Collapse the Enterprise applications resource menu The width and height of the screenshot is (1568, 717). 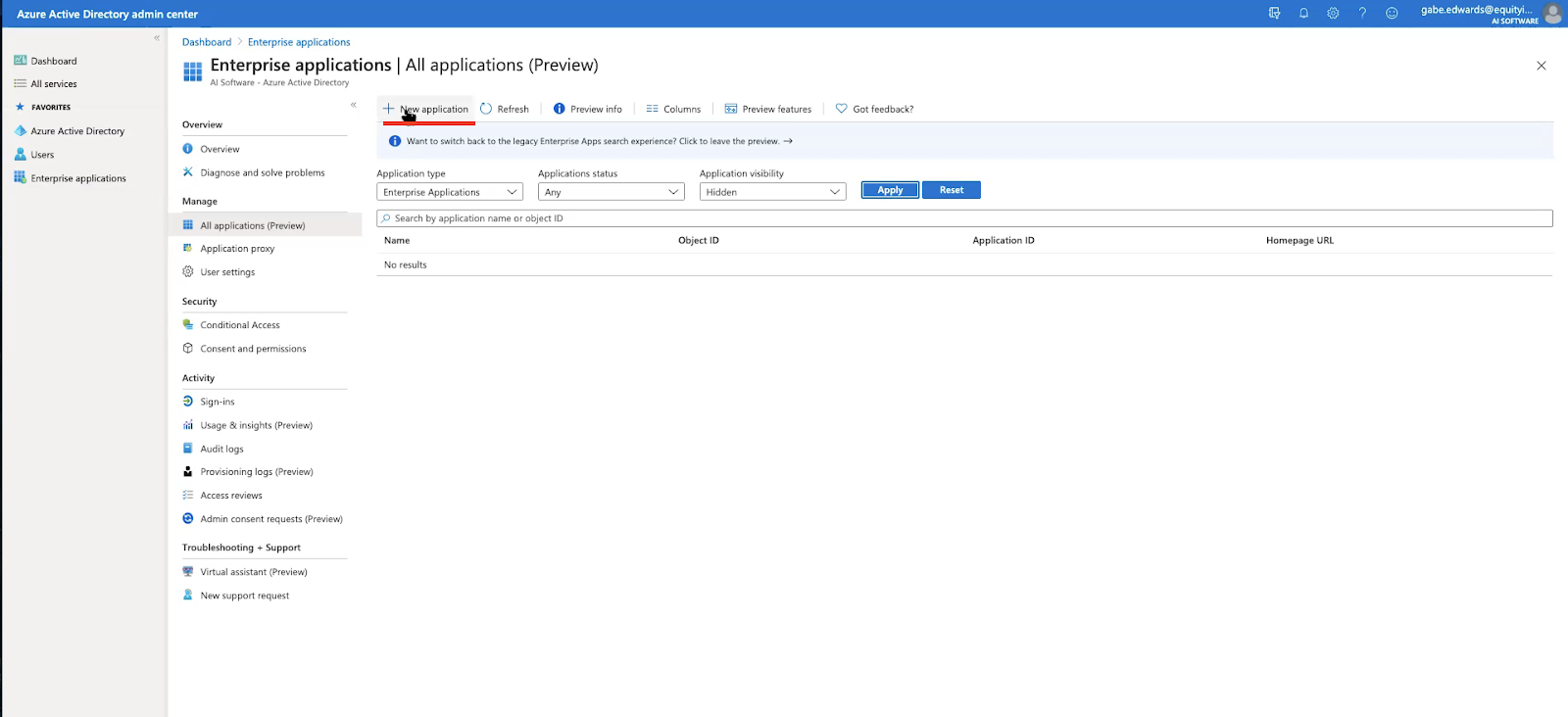pos(354,105)
